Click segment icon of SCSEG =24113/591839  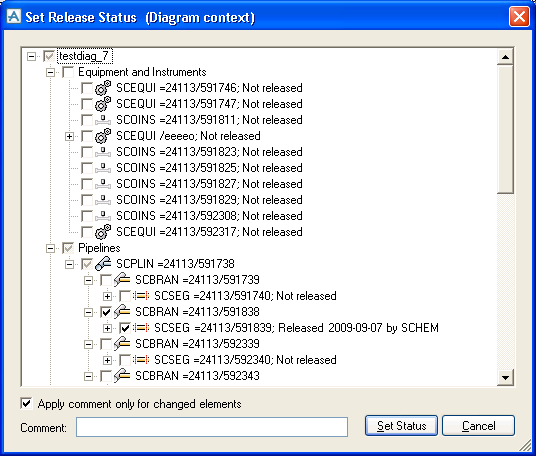[x=141, y=328]
